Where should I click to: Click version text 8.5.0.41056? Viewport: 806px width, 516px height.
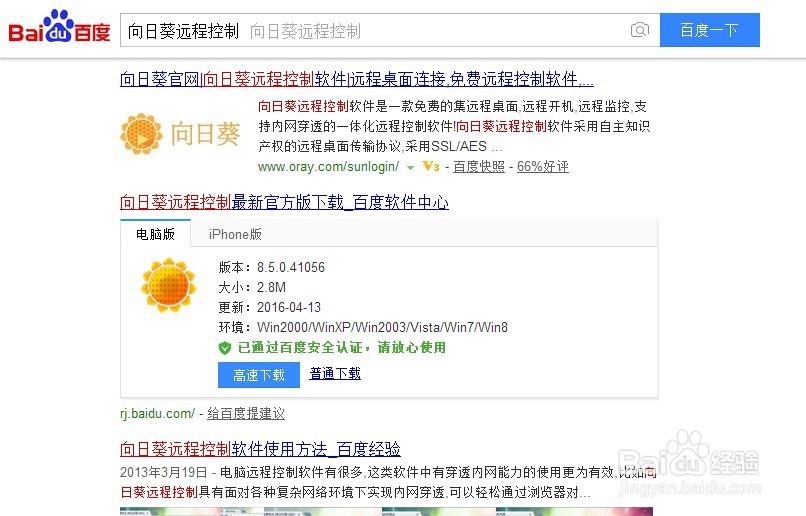click(x=291, y=267)
